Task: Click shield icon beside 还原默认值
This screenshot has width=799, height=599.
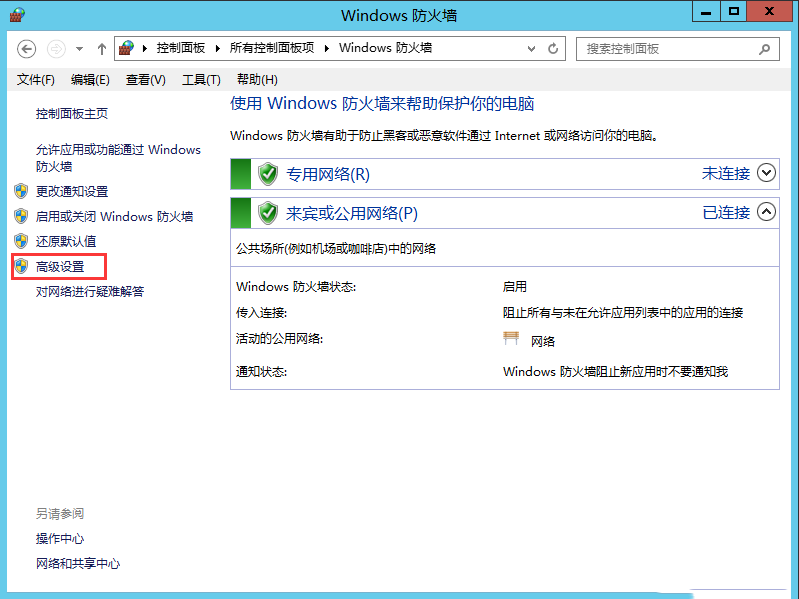Action: click(x=21, y=241)
